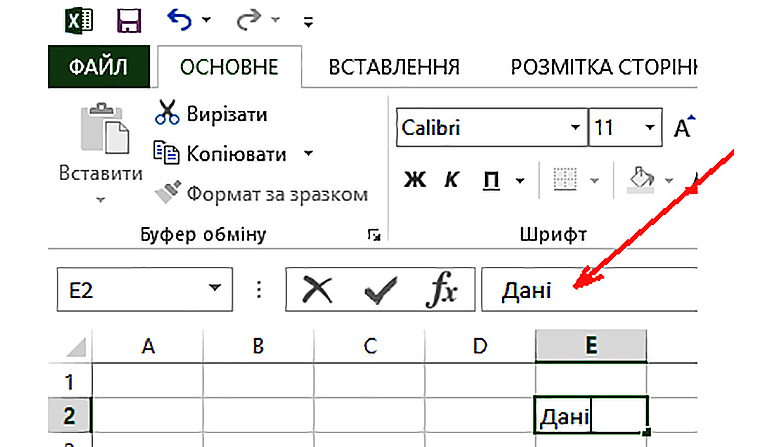Click Вирізати to cut selection

[227, 114]
